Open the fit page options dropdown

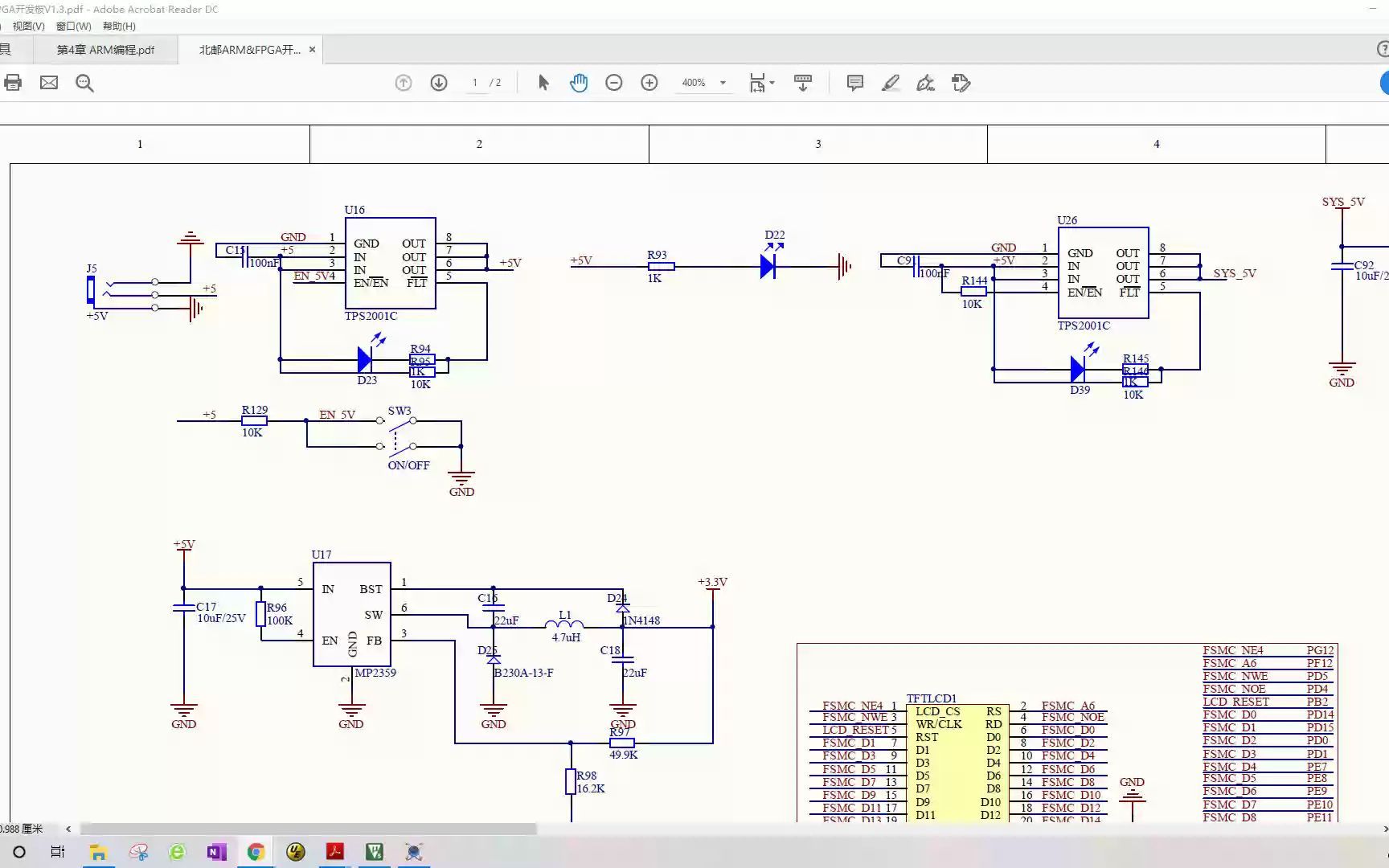(761, 83)
